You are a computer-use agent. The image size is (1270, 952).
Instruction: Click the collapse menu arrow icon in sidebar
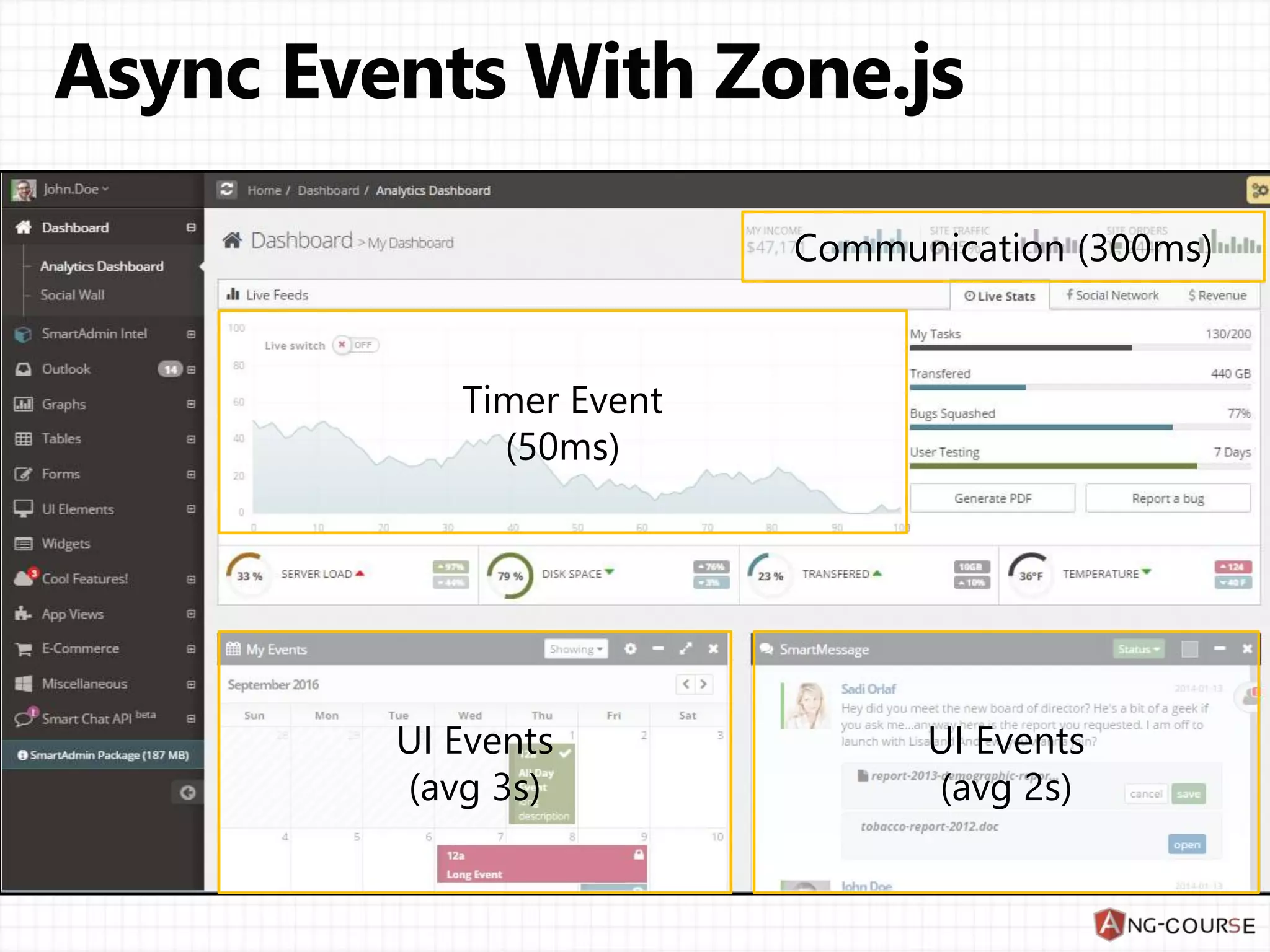[x=187, y=793]
